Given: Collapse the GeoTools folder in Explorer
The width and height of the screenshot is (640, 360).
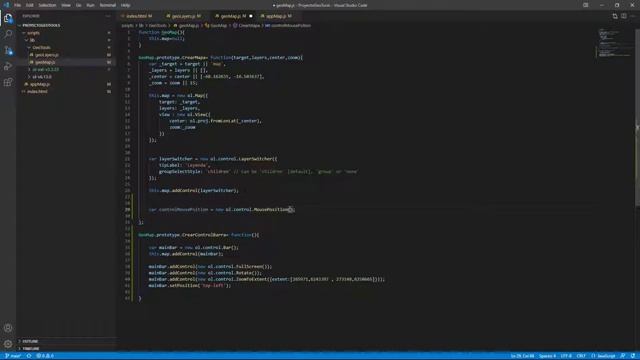Looking at the screenshot, I should 41,48.
